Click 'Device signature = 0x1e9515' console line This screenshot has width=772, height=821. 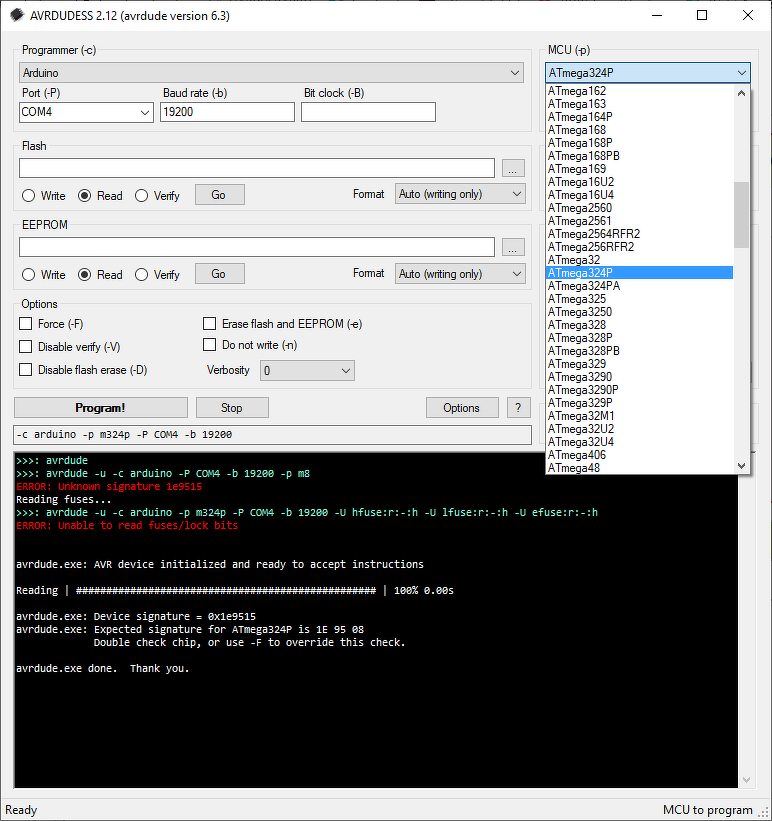(x=136, y=616)
